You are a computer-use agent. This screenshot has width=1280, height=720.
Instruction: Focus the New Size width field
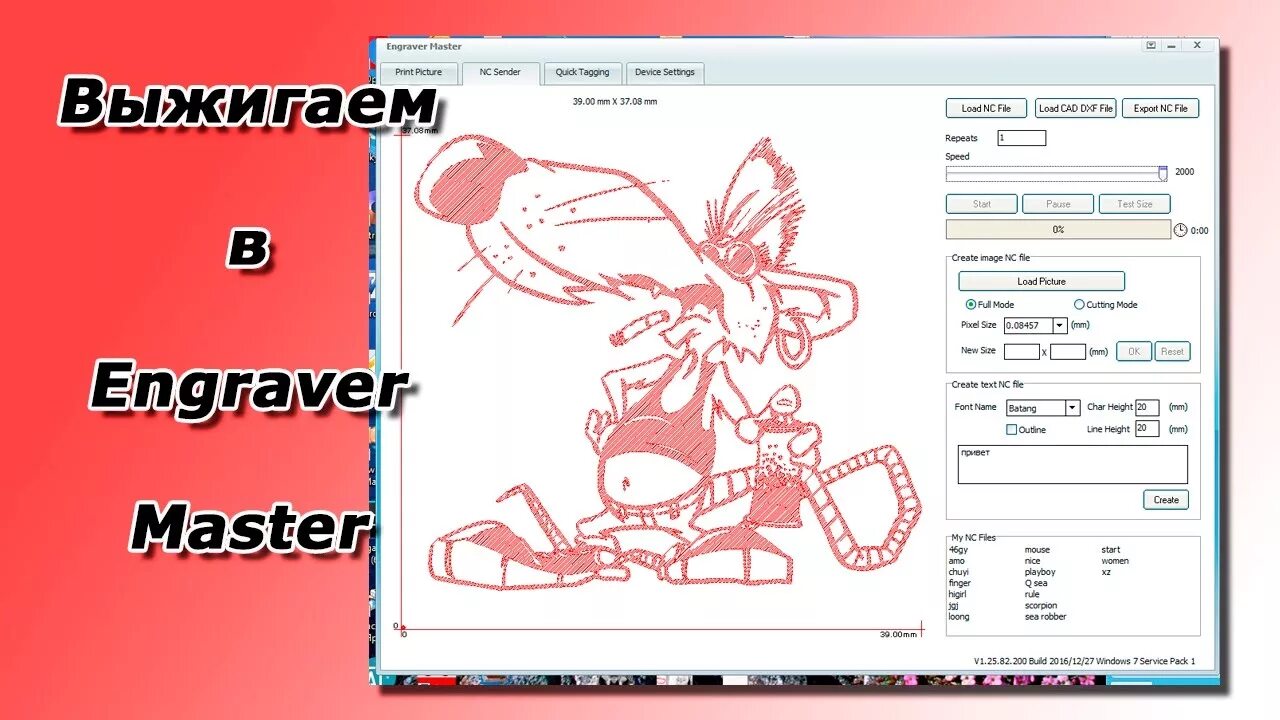1022,352
